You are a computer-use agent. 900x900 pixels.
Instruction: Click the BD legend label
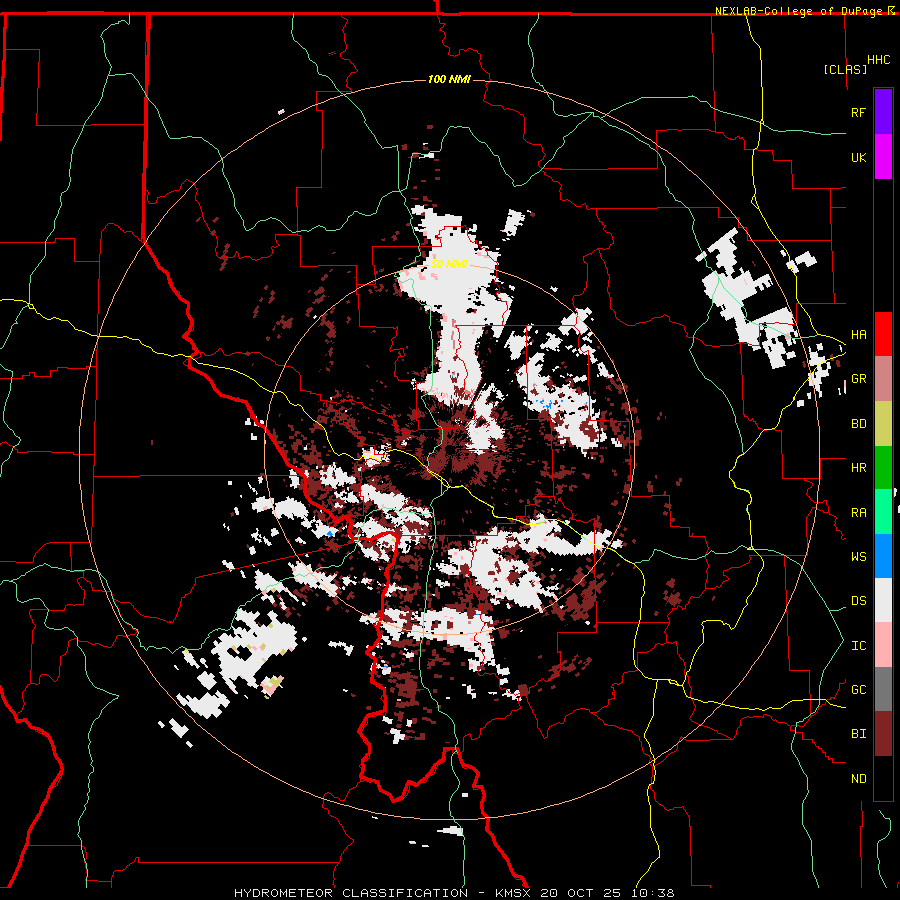(858, 424)
